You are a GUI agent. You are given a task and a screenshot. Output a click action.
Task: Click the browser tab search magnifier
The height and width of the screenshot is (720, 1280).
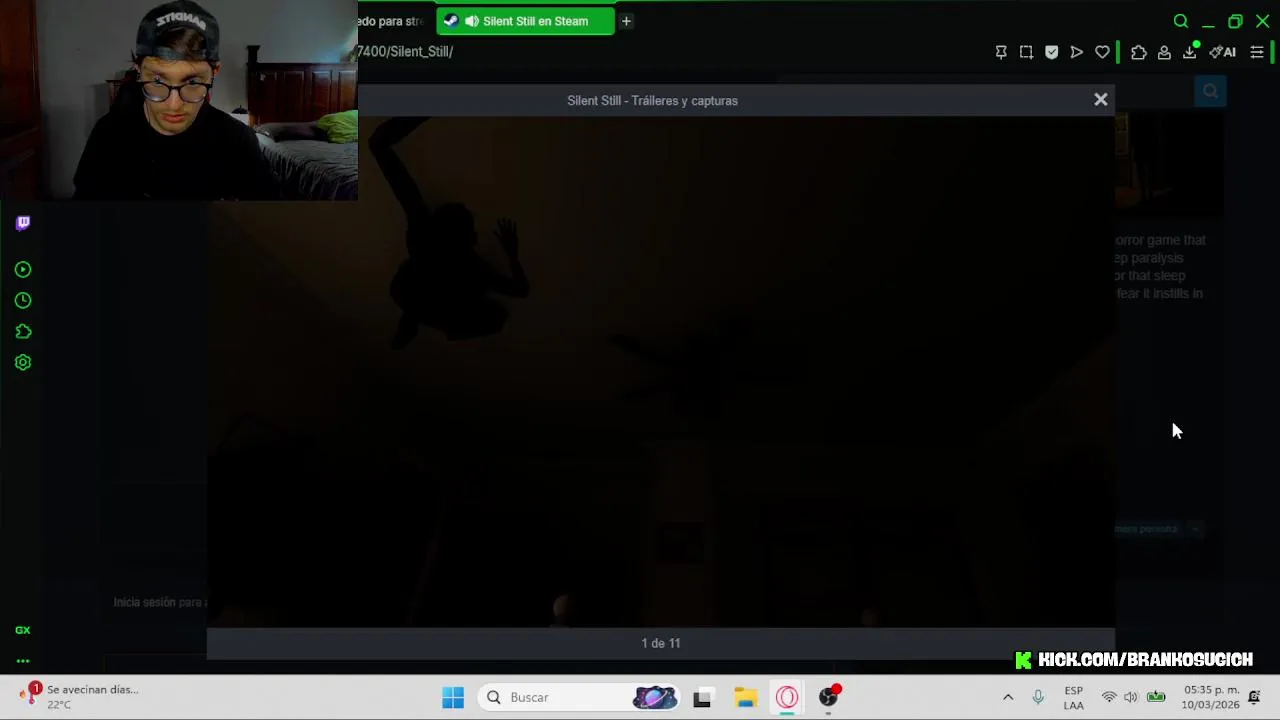1181,21
